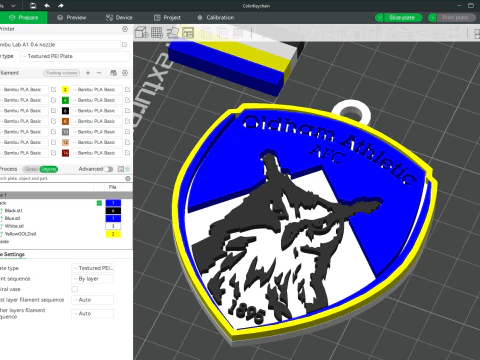This screenshot has width=480, height=360.
Task: Open first layer filament sequence Auto dropdown
Action: (x=93, y=300)
